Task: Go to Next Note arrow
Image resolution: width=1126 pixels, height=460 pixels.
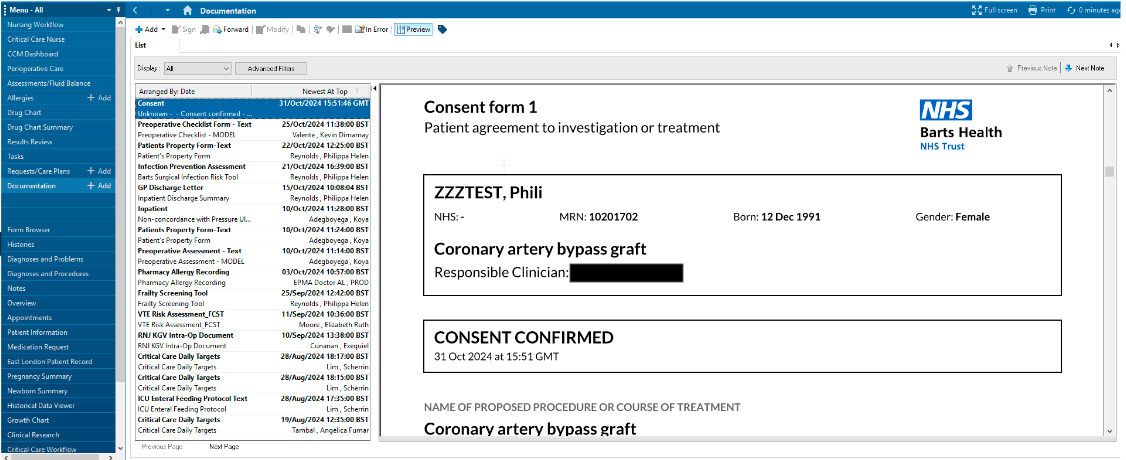Action: (1069, 68)
